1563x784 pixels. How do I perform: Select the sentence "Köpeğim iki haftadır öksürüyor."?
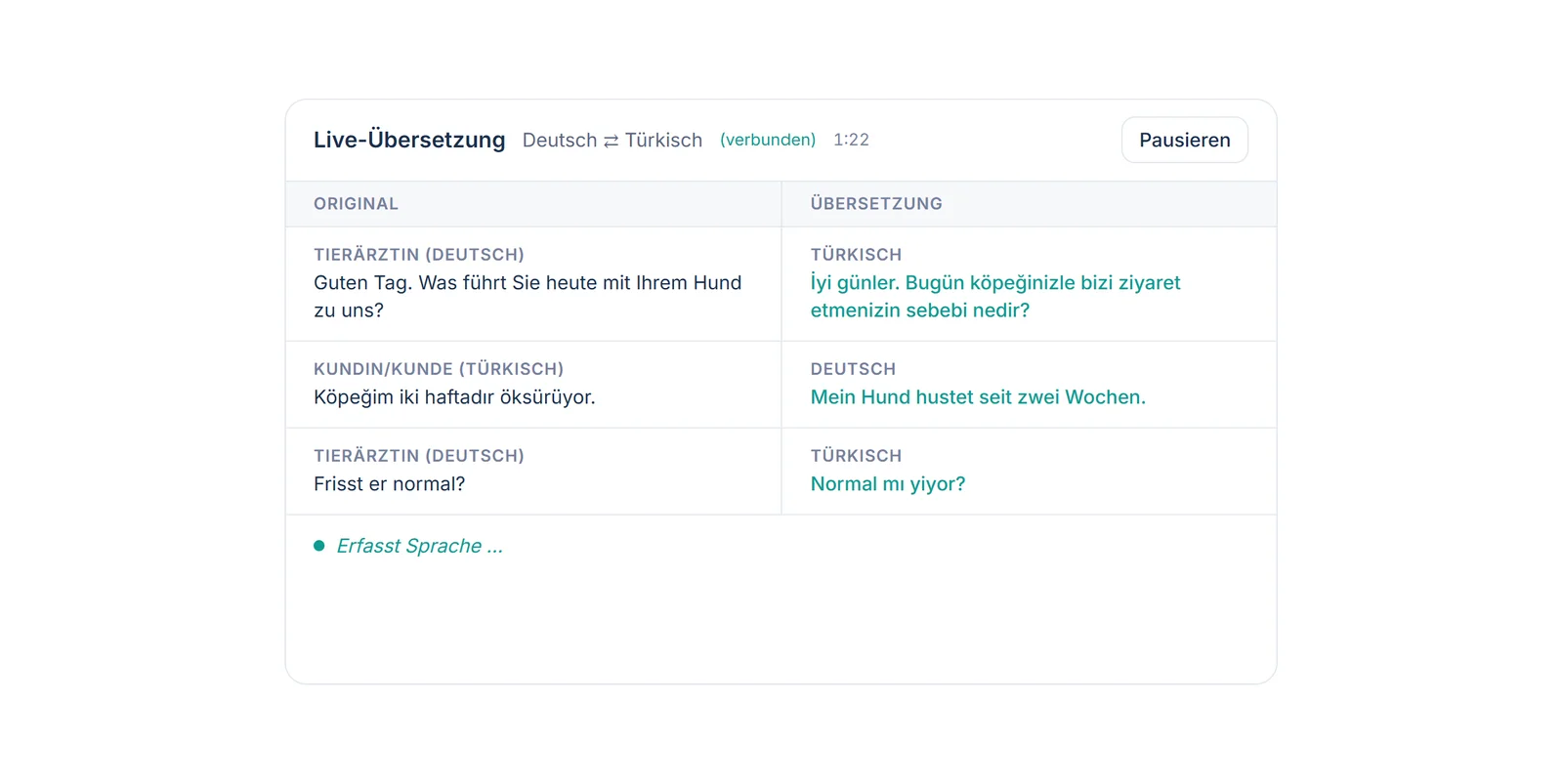(454, 397)
